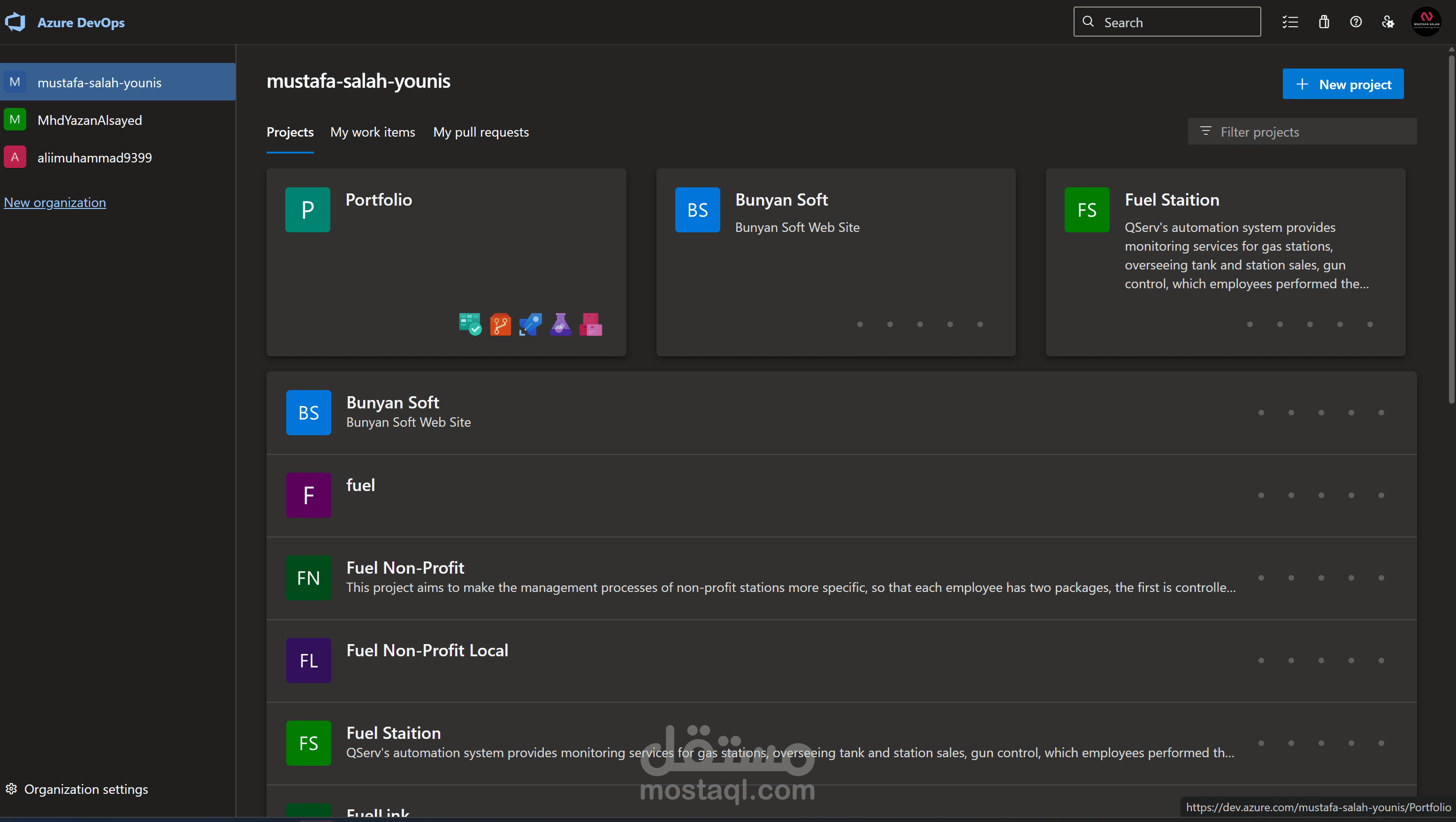Open Repos icon on Portfolio card
This screenshot has width=1456, height=822.
[500, 324]
